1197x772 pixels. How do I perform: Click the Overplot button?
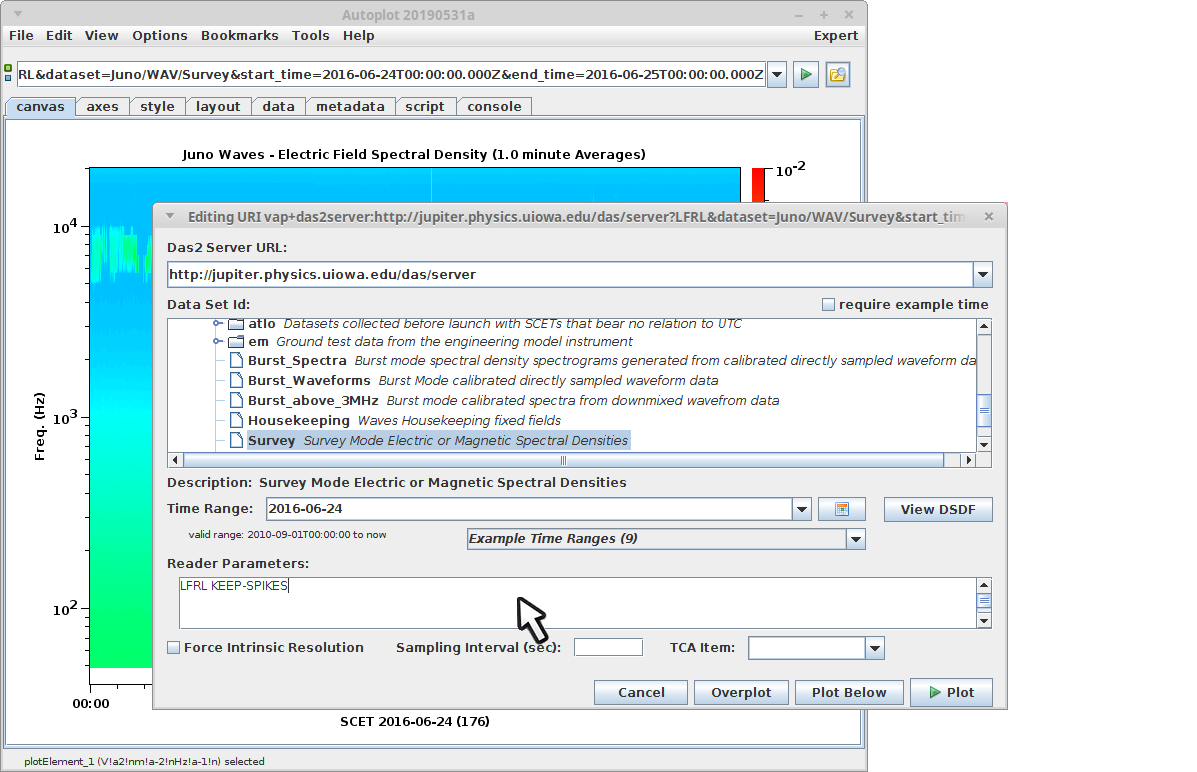coord(741,693)
